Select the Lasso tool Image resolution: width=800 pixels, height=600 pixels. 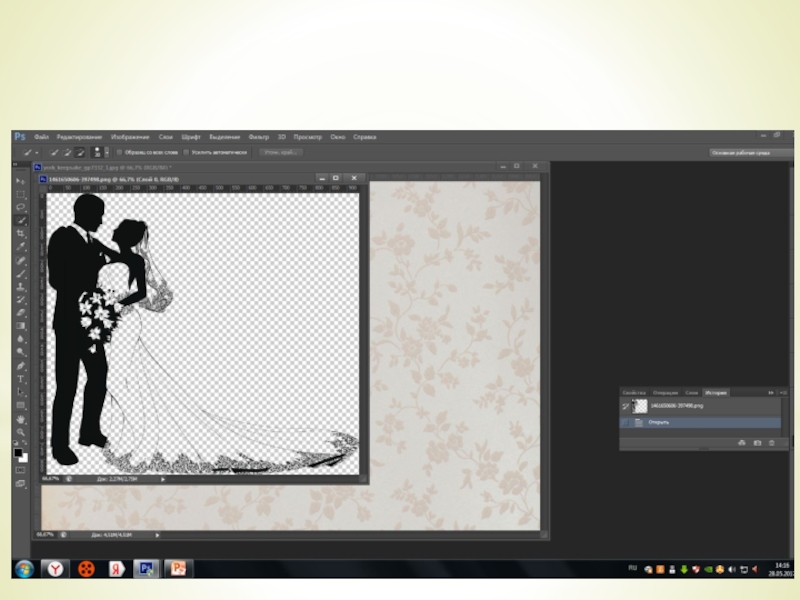pyautogui.click(x=20, y=207)
